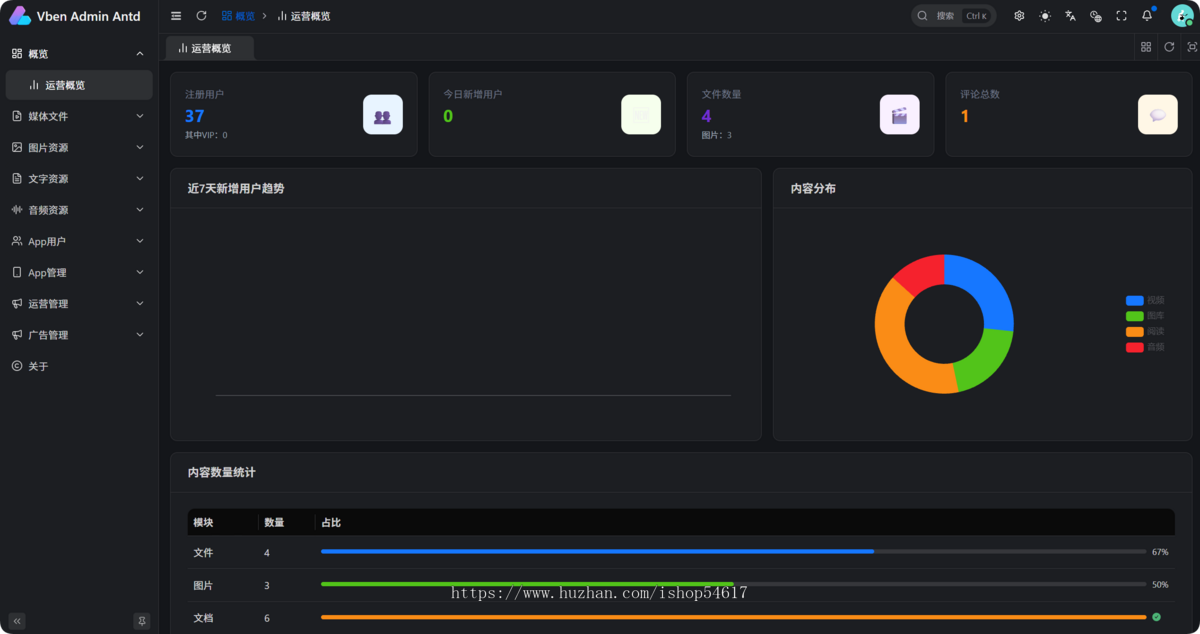Click the App用户 people icon in sidebar
This screenshot has width=1200, height=634.
tap(17, 241)
